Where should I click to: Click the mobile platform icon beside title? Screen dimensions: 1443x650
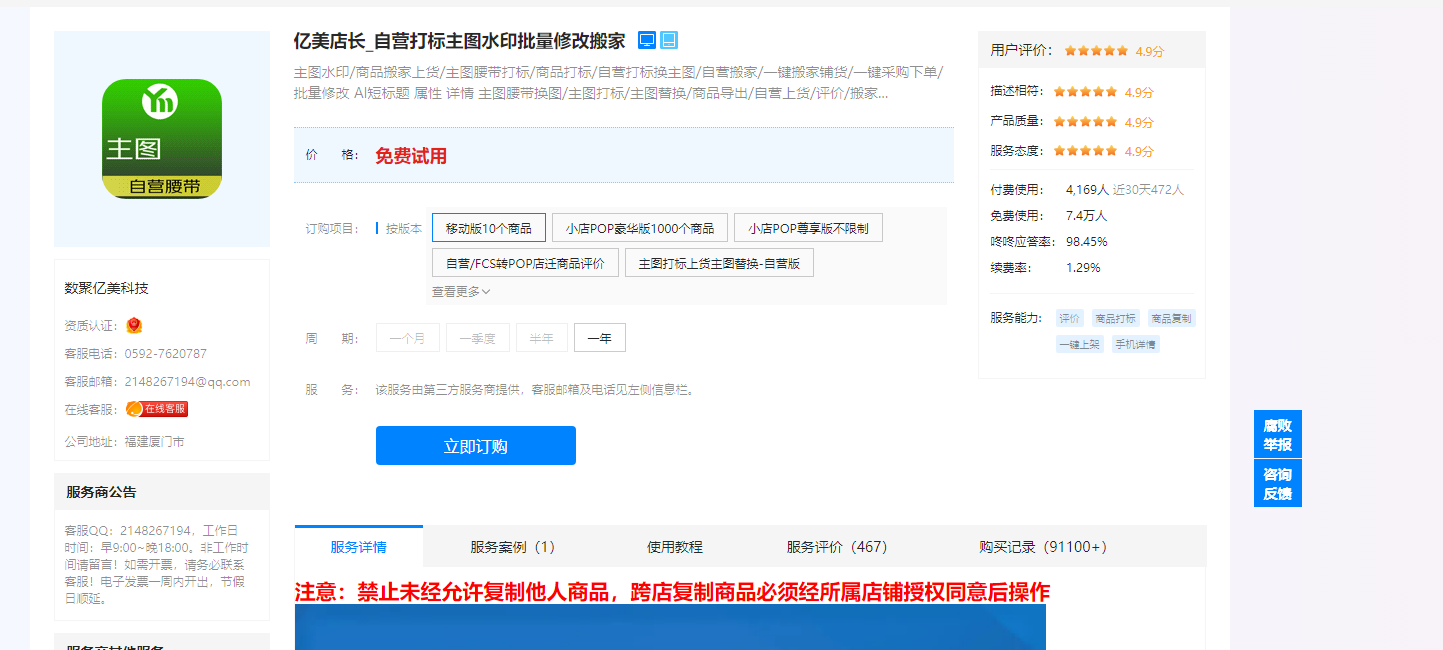click(x=669, y=40)
